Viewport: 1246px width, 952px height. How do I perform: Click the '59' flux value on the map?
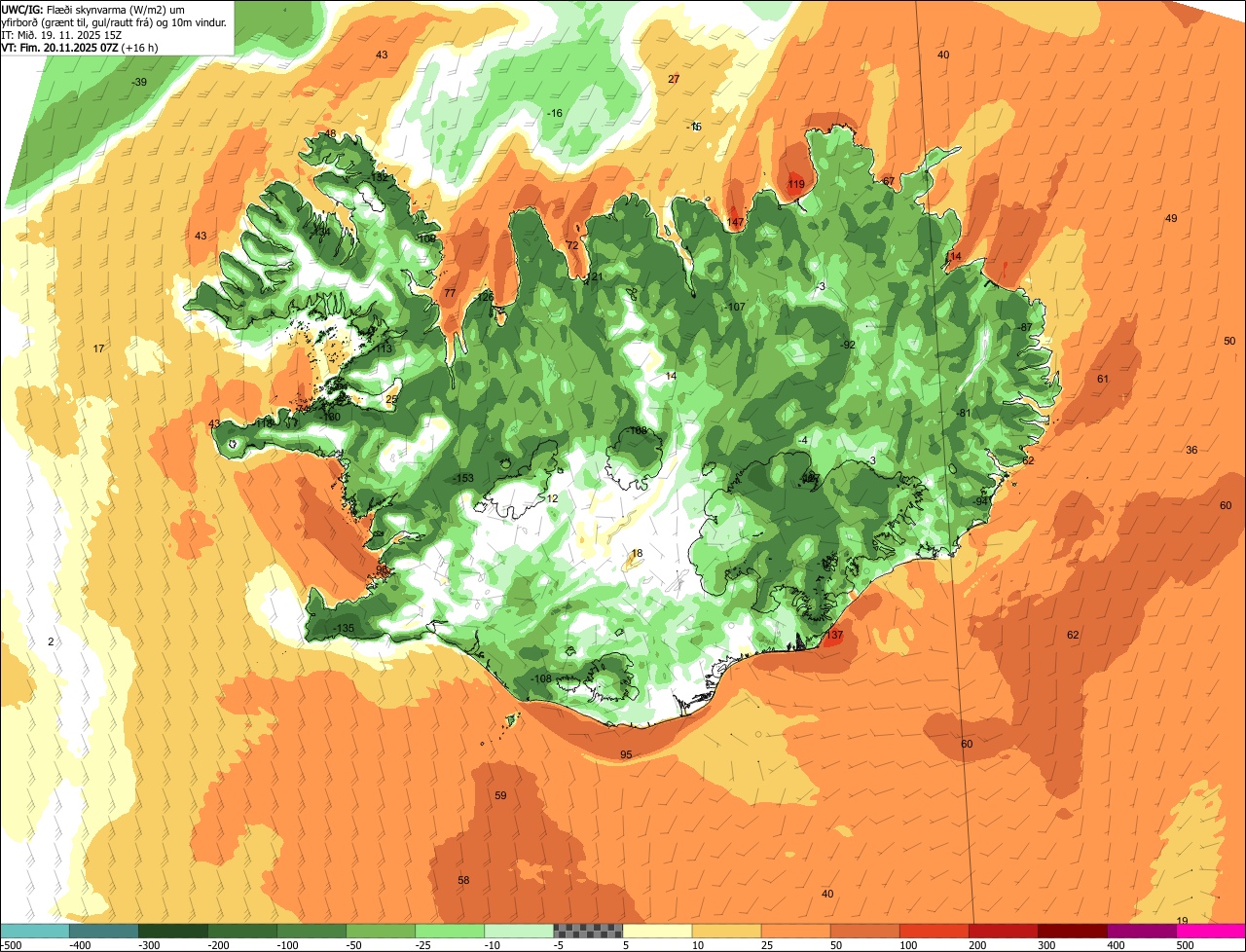point(500,795)
